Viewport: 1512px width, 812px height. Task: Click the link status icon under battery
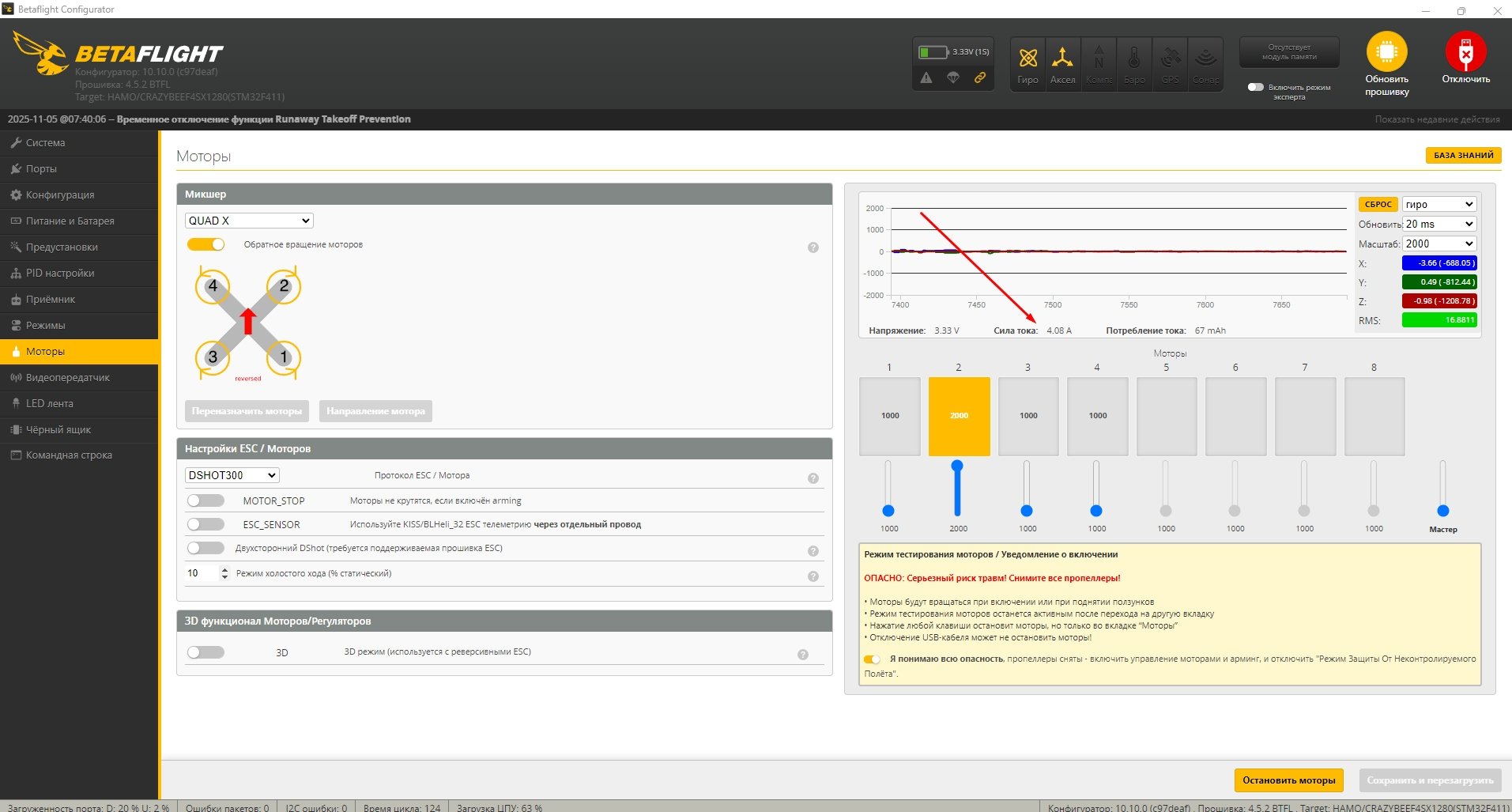click(979, 77)
